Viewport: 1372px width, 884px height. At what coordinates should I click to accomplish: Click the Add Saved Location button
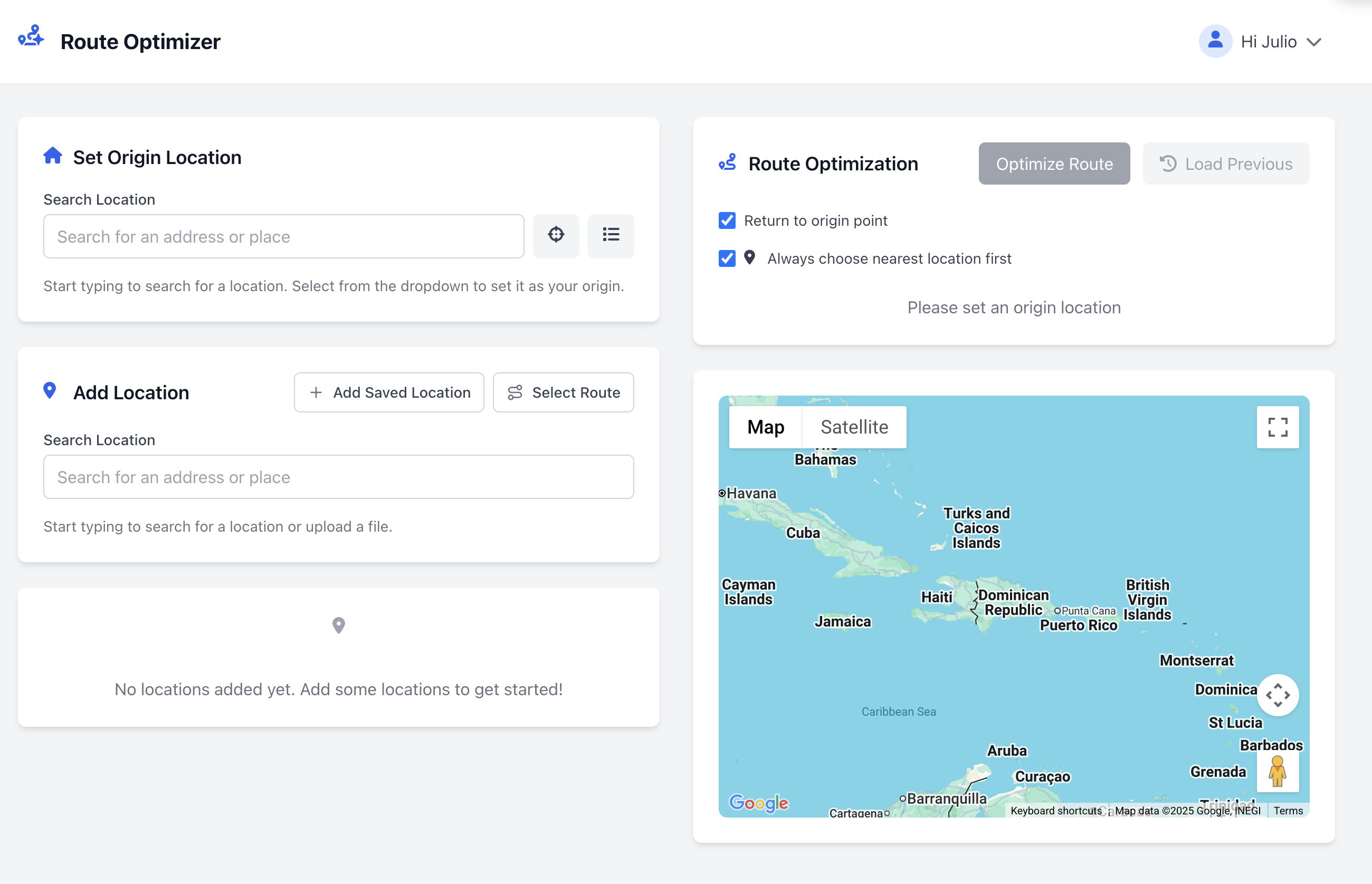(x=389, y=392)
